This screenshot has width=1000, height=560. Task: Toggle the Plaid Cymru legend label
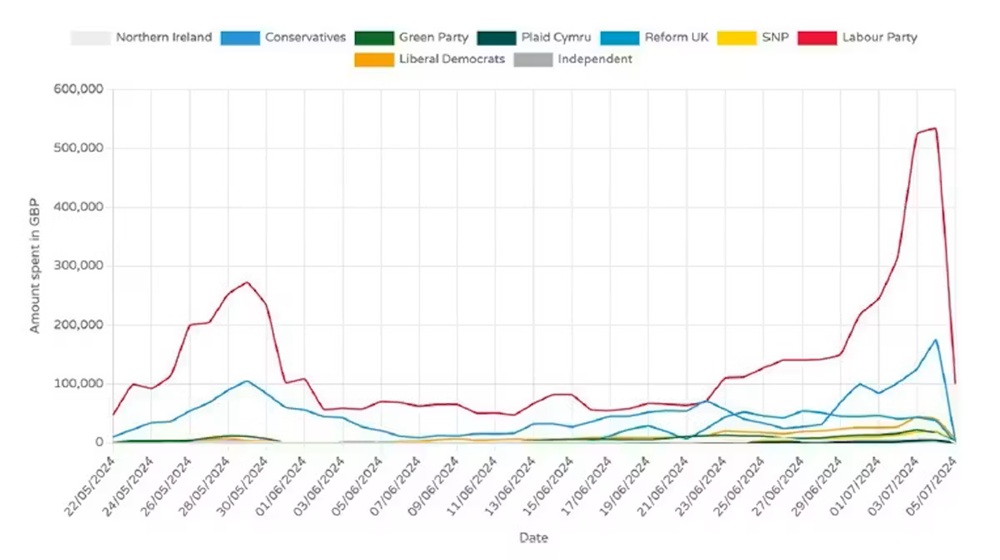point(556,38)
